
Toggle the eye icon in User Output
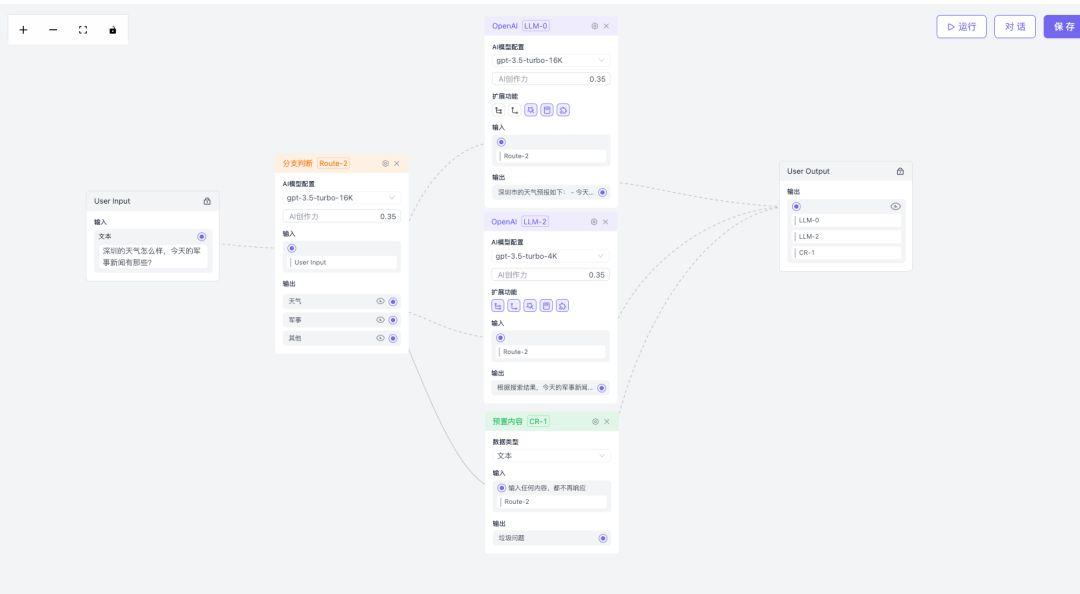[x=895, y=206]
